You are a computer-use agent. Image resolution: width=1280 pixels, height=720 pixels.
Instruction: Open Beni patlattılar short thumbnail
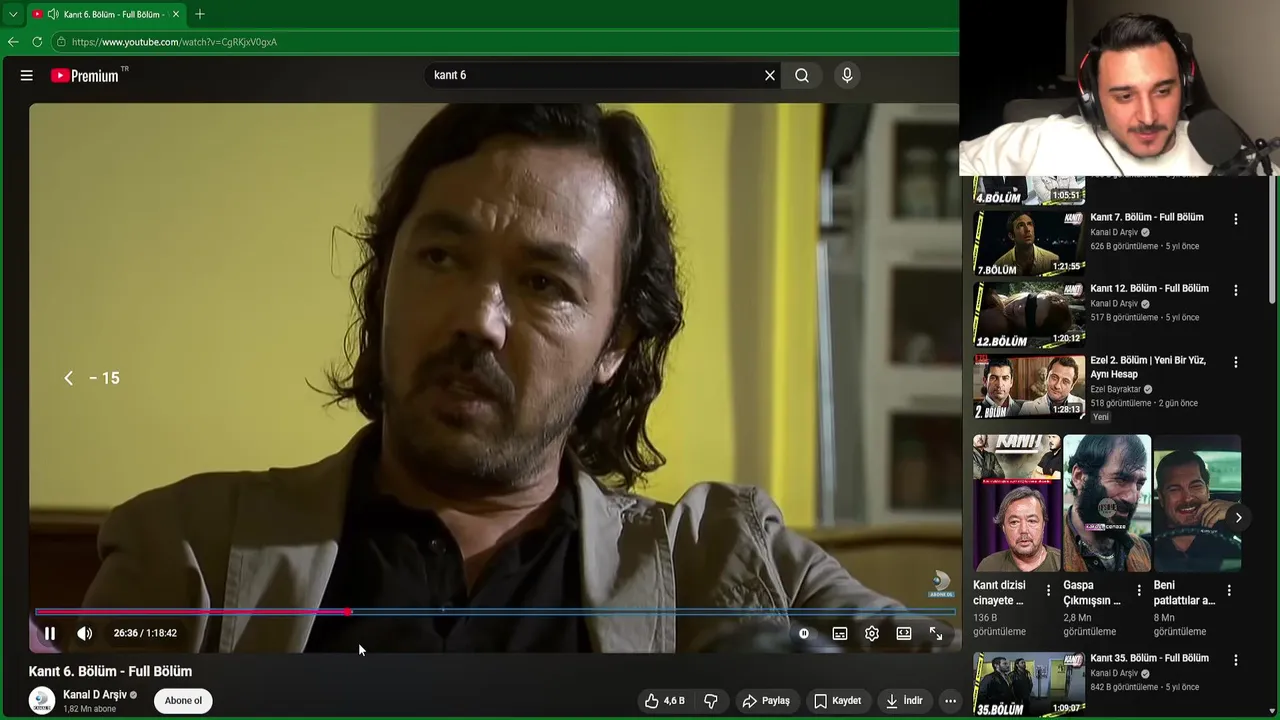(1196, 503)
